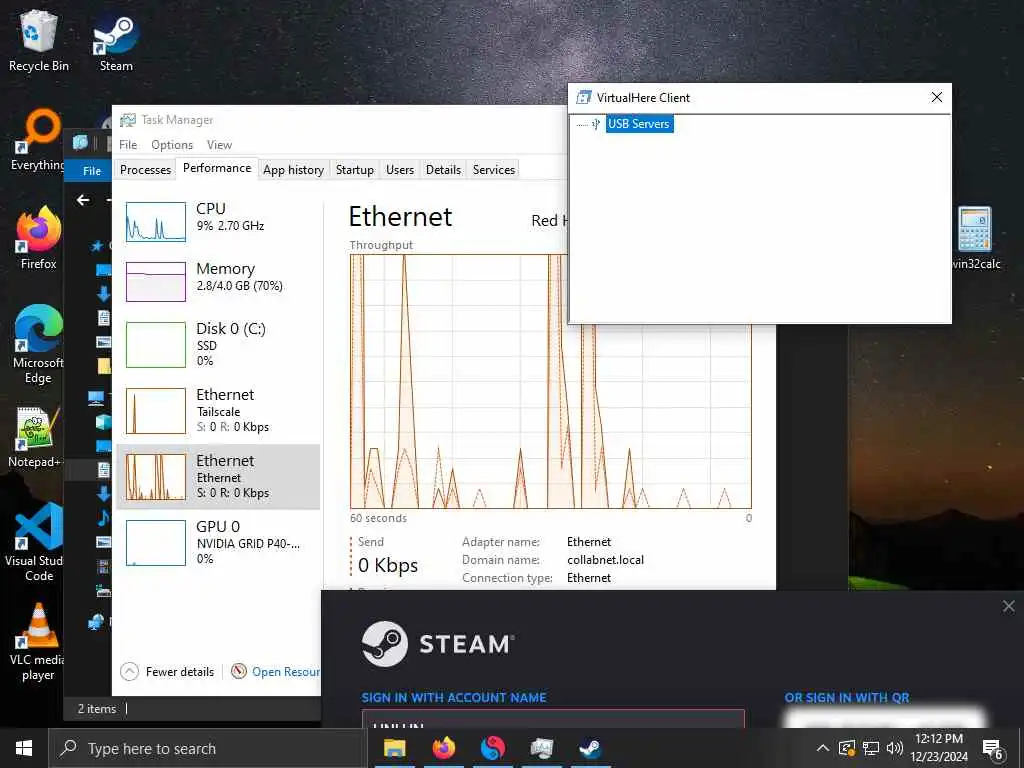Screen dimensions: 1024x768
Task: Close the Steam sign-in window
Action: pyautogui.click(x=1008, y=606)
